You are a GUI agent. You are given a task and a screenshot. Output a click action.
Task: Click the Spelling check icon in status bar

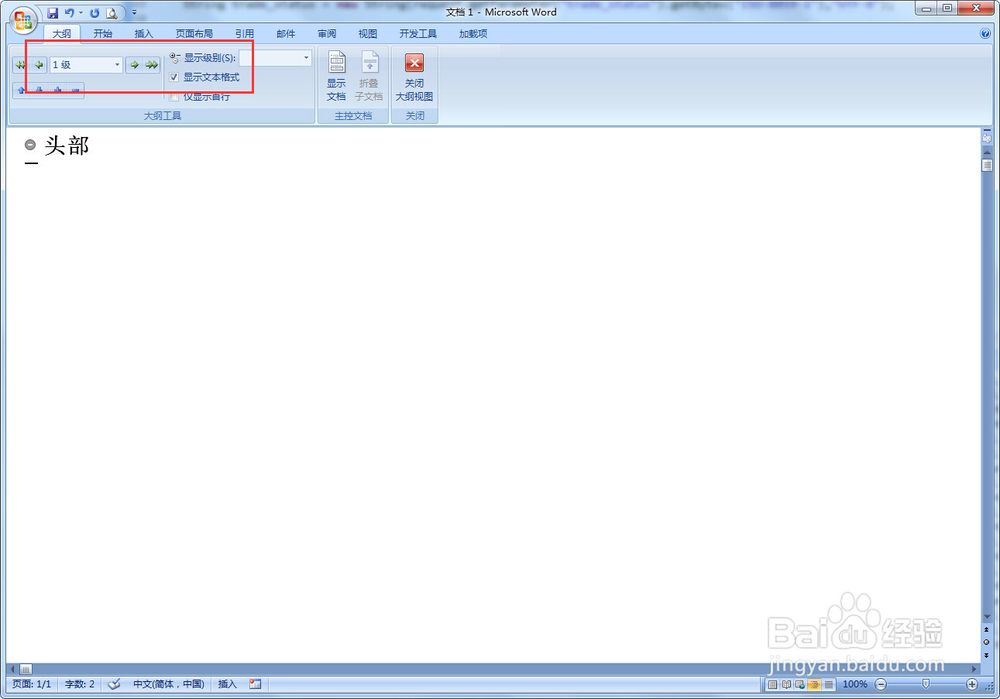113,684
